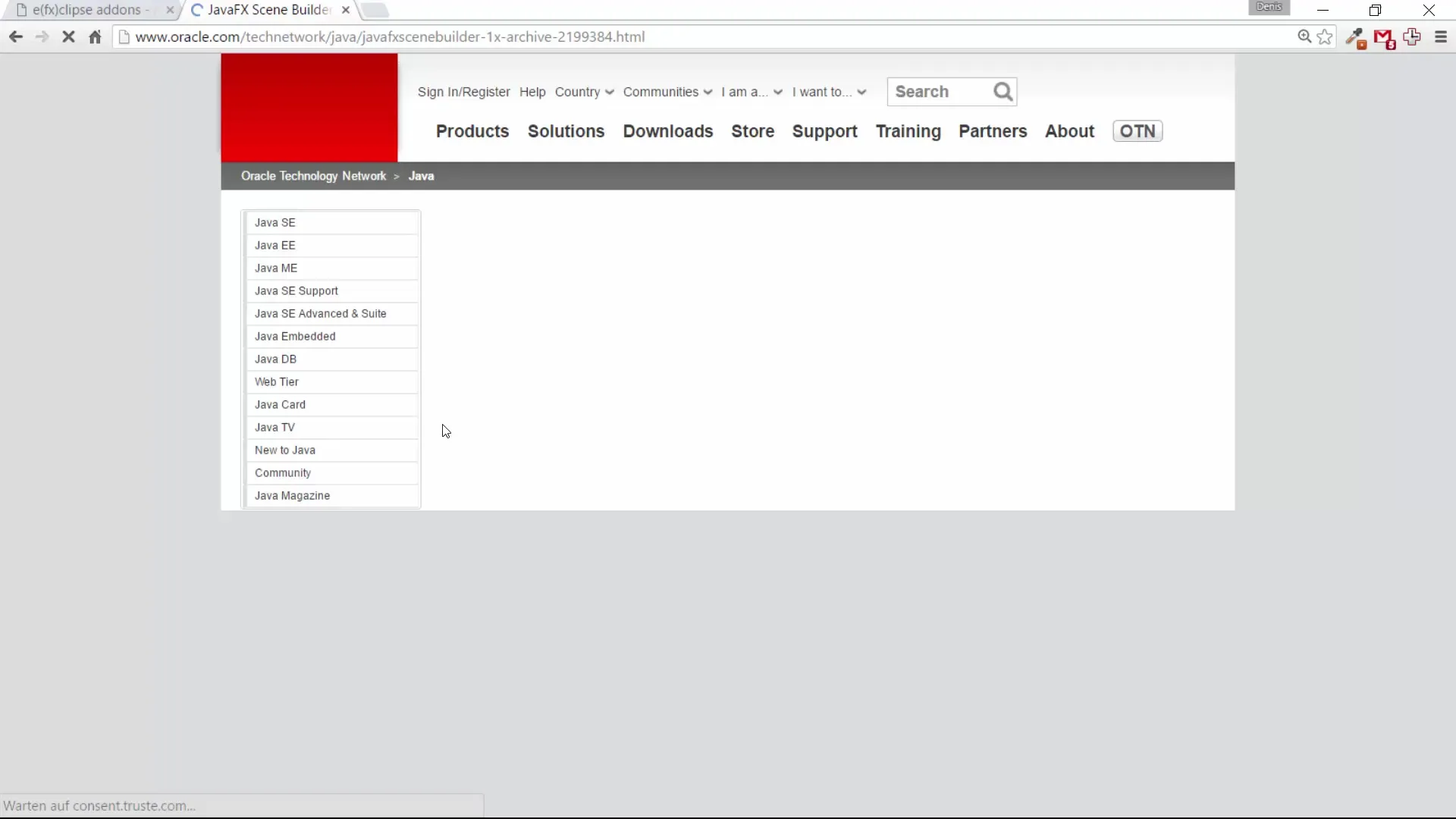Open the About menu
Screen dimensions: 1456x819
click(1069, 131)
